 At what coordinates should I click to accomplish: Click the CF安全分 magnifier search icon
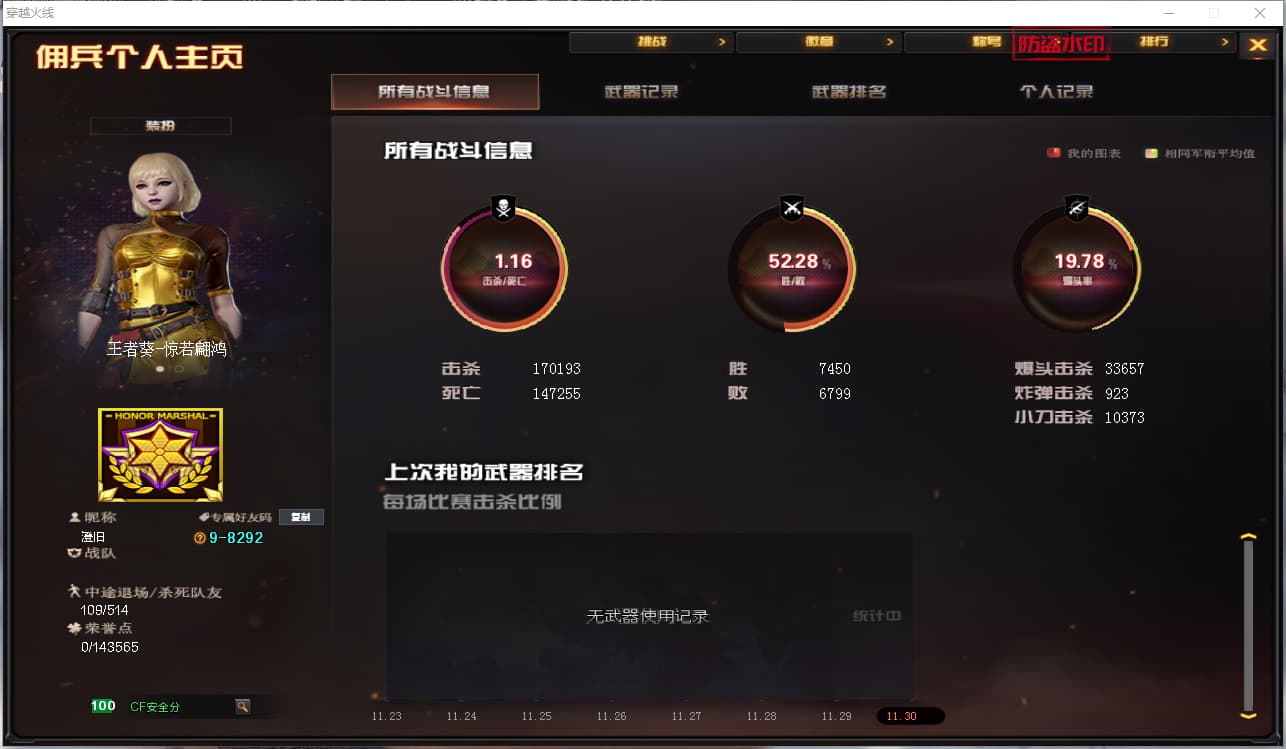[x=242, y=706]
